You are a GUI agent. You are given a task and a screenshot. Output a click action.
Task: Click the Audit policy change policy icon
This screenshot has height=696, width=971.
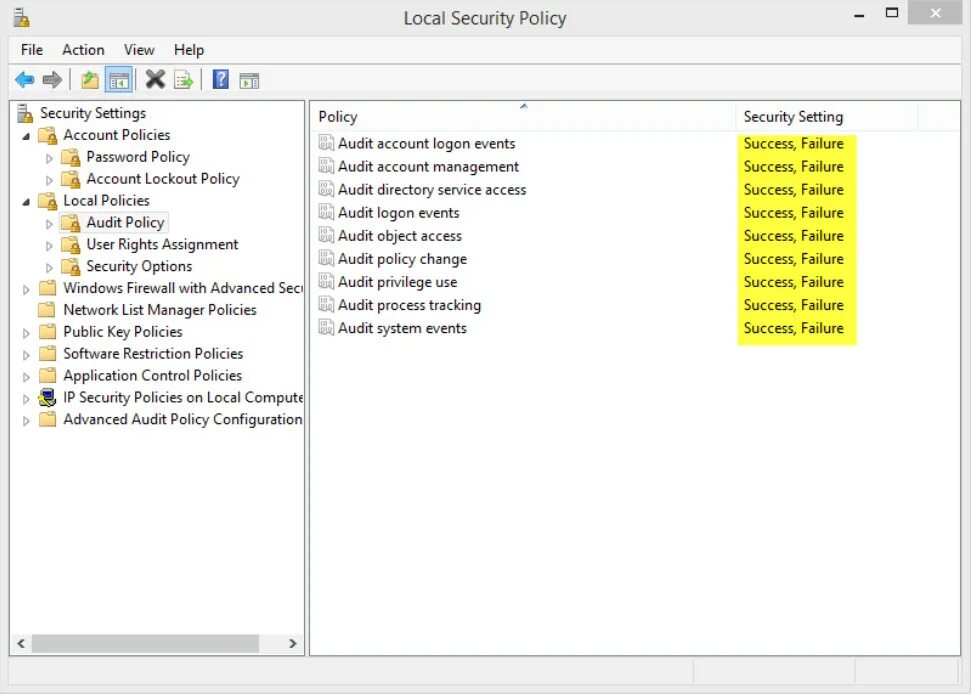326,258
